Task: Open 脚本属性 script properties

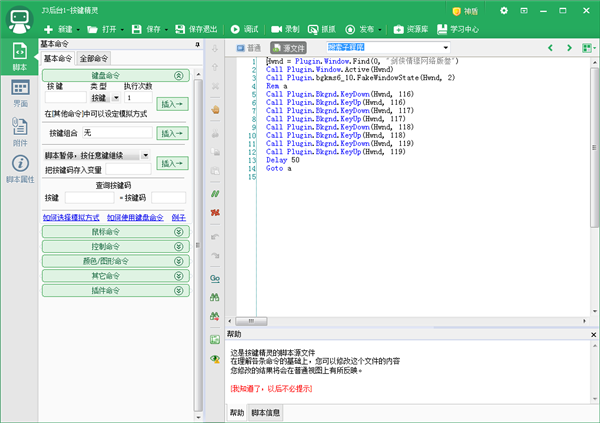Action: [x=20, y=168]
